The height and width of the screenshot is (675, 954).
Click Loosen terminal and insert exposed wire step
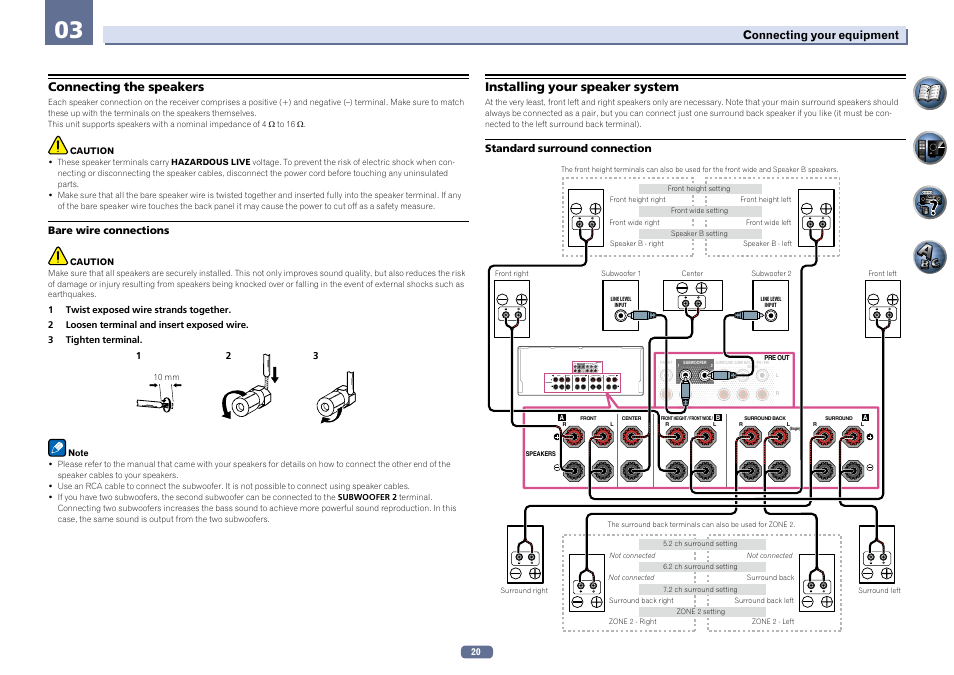click(x=157, y=325)
